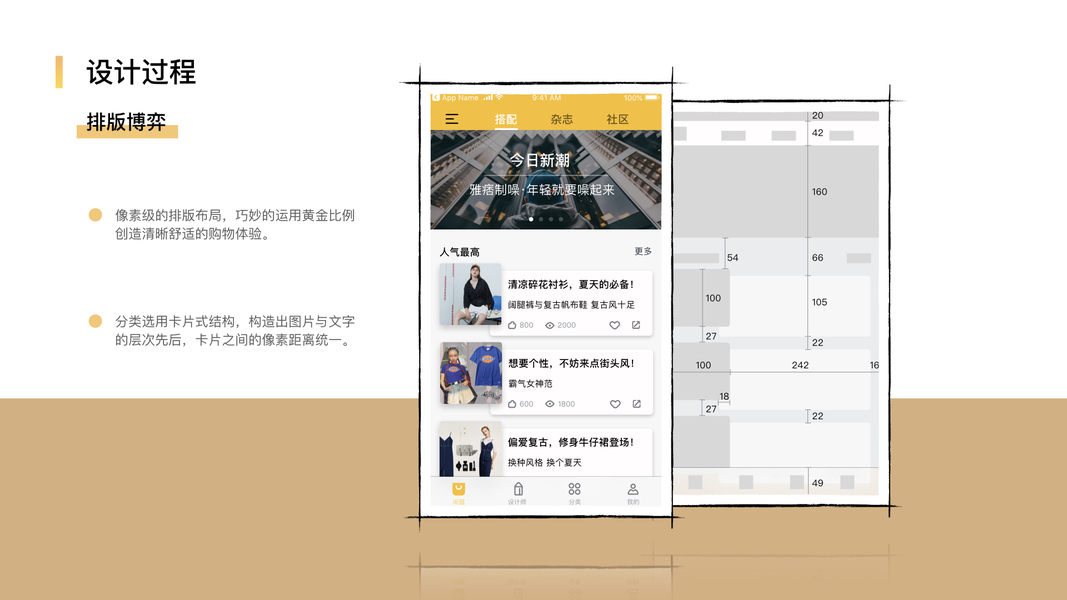This screenshot has width=1067, height=600.
Task: Open the hamburger menu in the app header
Action: [x=451, y=119]
